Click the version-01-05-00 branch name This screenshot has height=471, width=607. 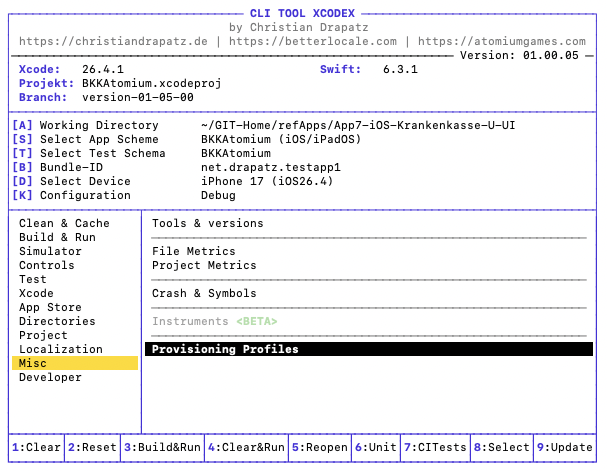pyautogui.click(x=138, y=97)
